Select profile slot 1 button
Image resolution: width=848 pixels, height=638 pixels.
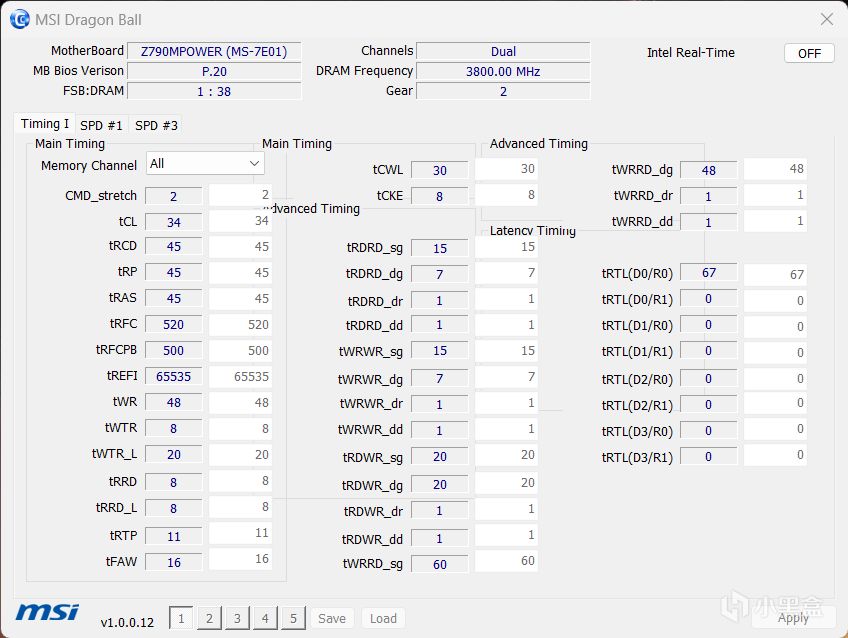pos(181,618)
